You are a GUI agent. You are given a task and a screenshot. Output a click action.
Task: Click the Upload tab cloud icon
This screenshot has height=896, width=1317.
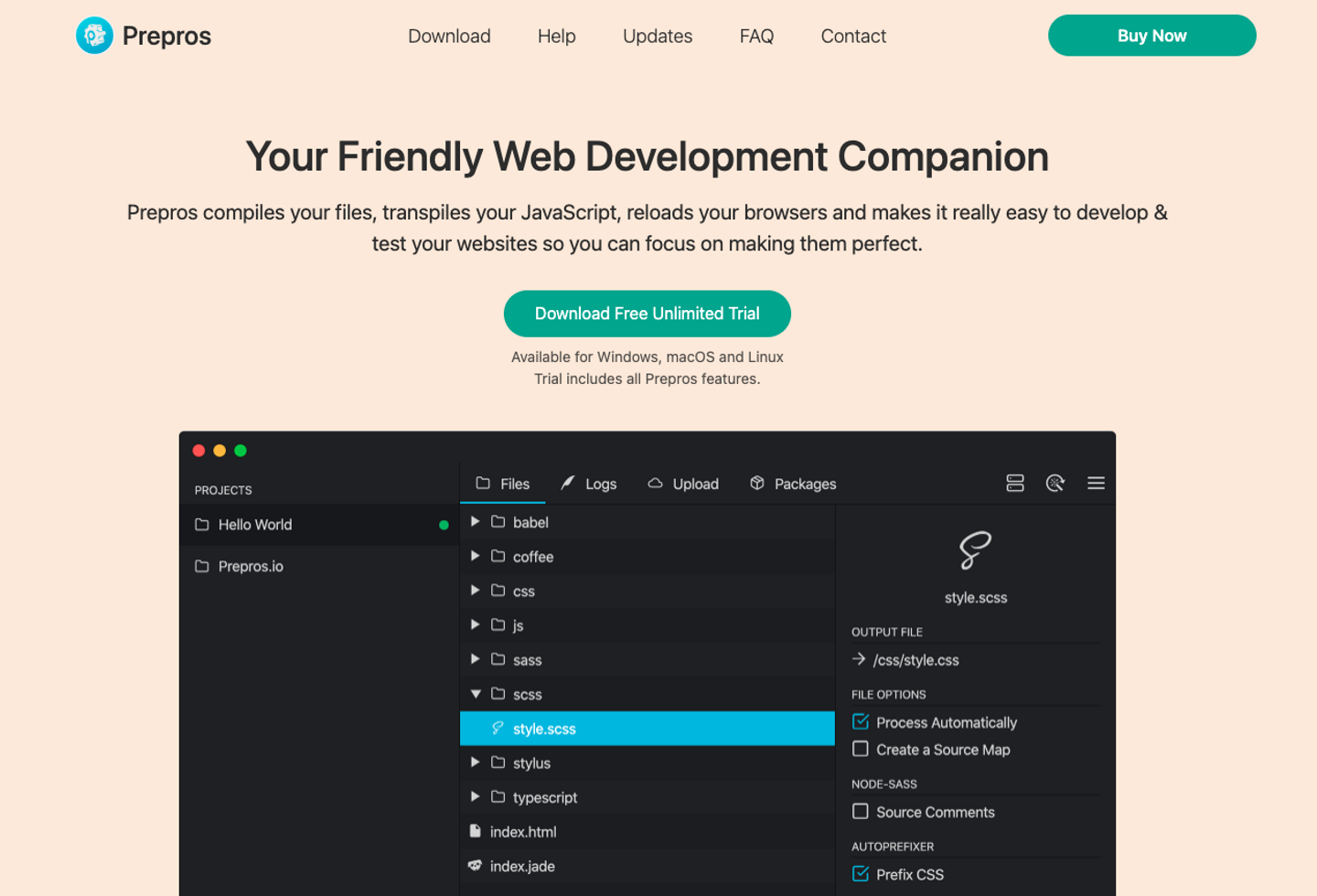point(655,483)
